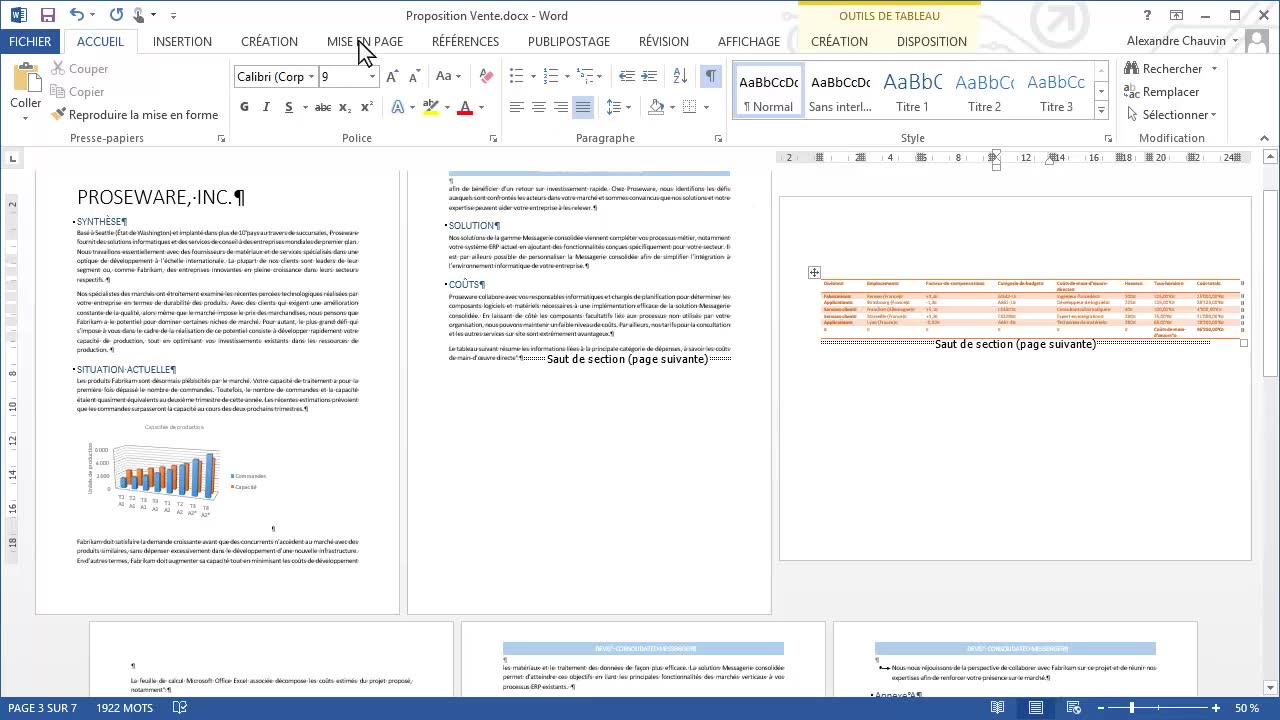The image size is (1280, 720).
Task: Switch to the INSERTION tab
Action: click(x=182, y=41)
